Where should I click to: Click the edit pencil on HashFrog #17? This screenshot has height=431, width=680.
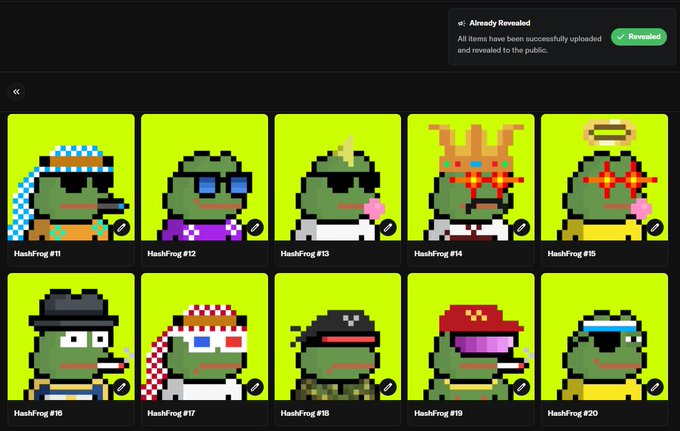click(255, 387)
